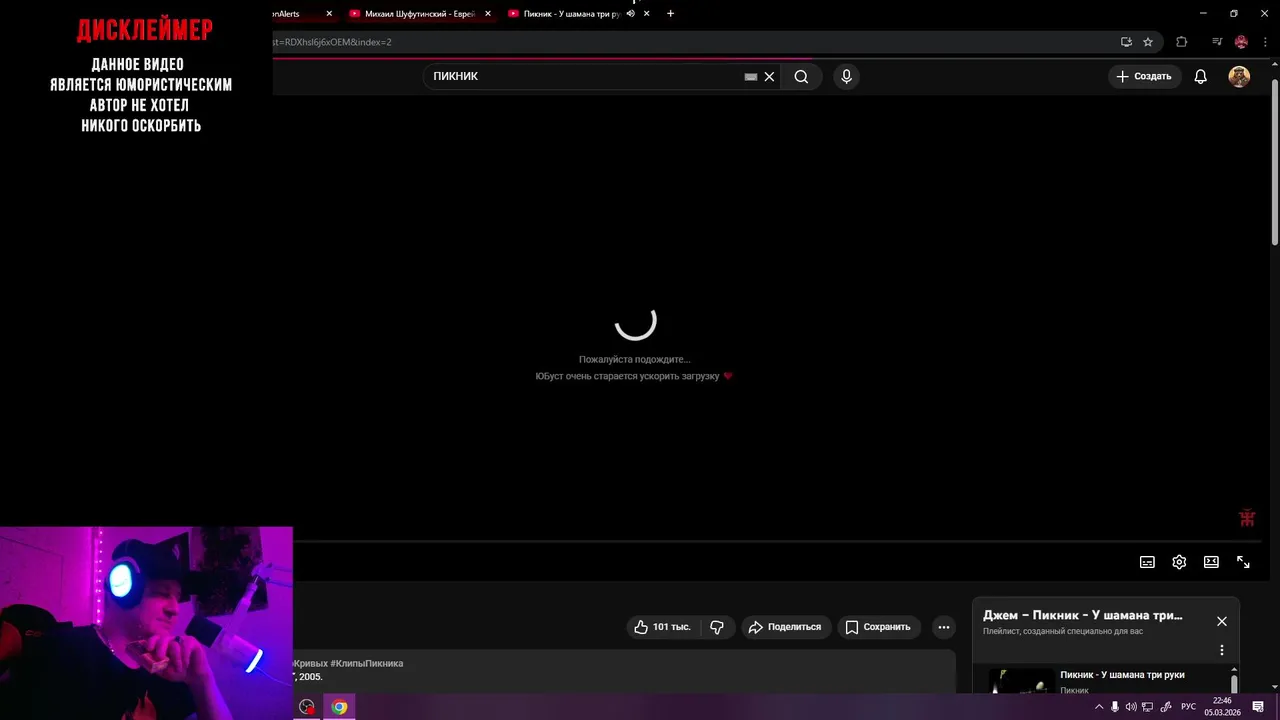
Task: Open Chrome profile avatar
Action: (x=1241, y=42)
